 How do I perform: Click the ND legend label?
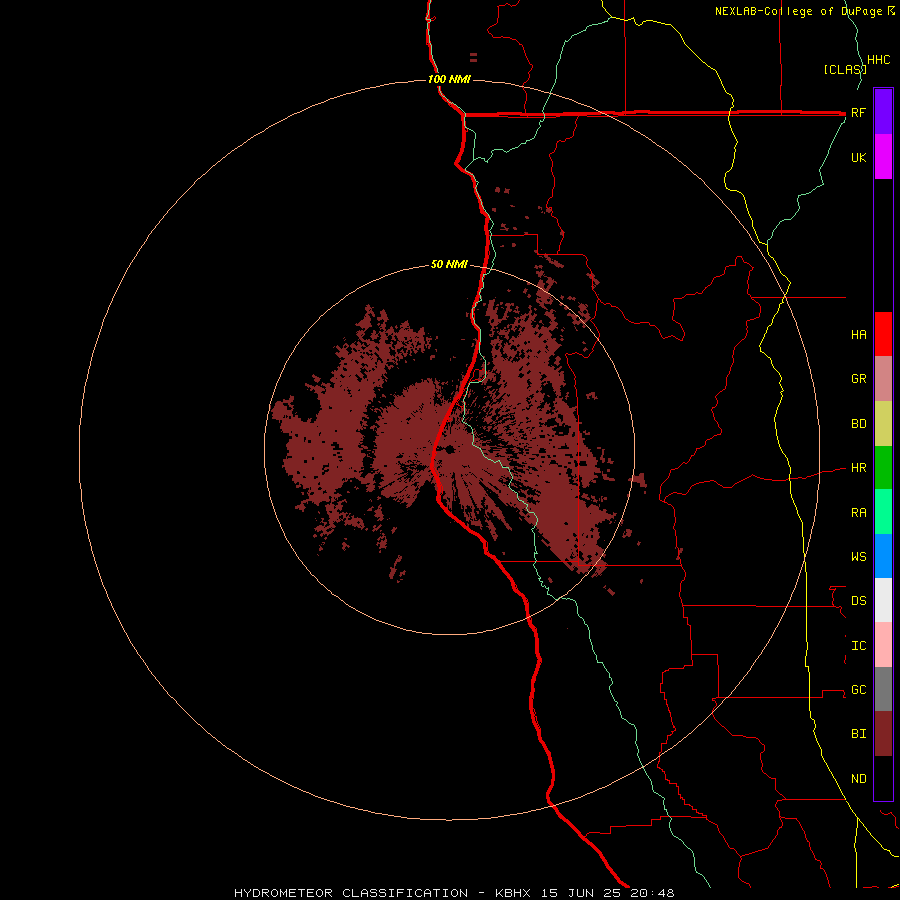(x=858, y=779)
